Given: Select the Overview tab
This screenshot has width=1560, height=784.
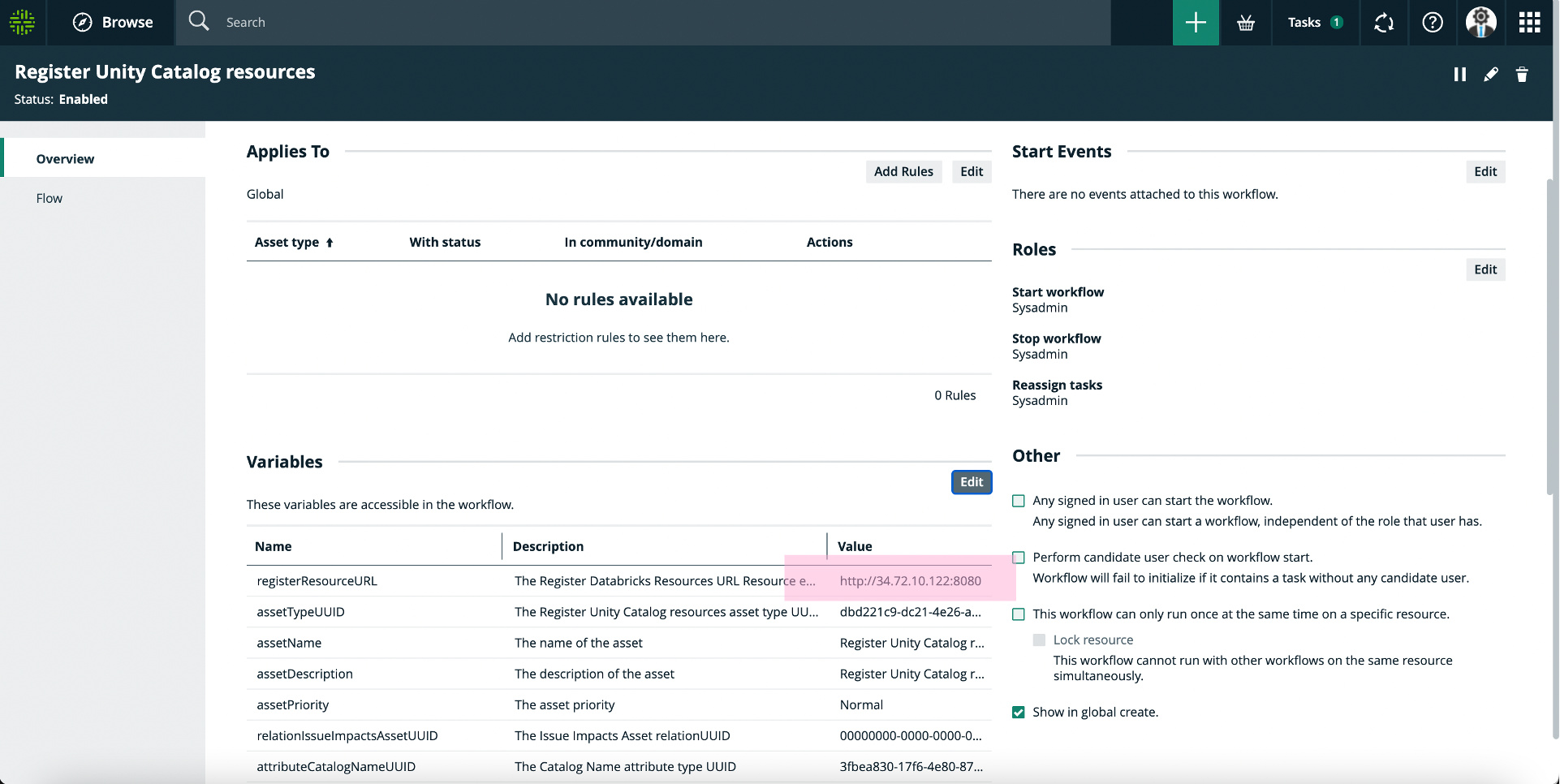Looking at the screenshot, I should [x=105, y=158].
